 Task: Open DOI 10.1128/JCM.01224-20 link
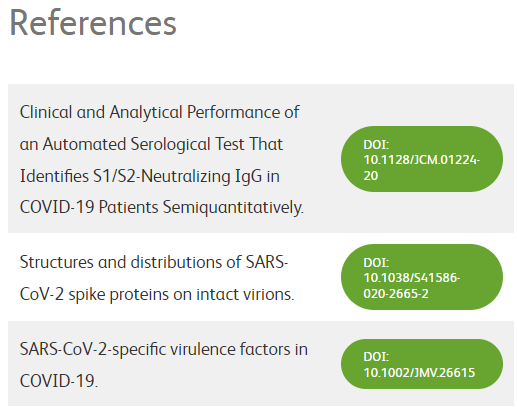coord(422,159)
